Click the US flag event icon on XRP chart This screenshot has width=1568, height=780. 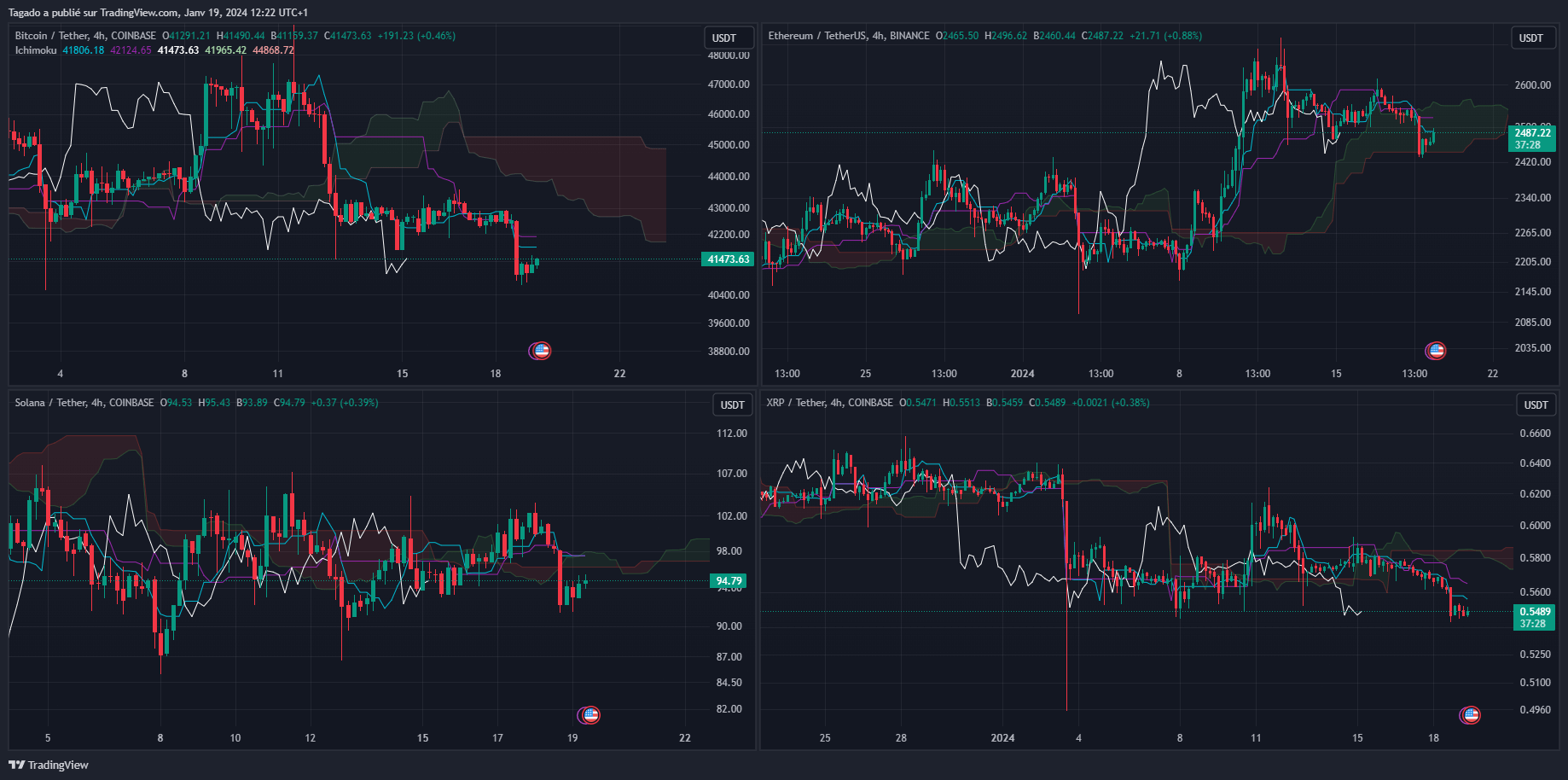(x=1470, y=715)
